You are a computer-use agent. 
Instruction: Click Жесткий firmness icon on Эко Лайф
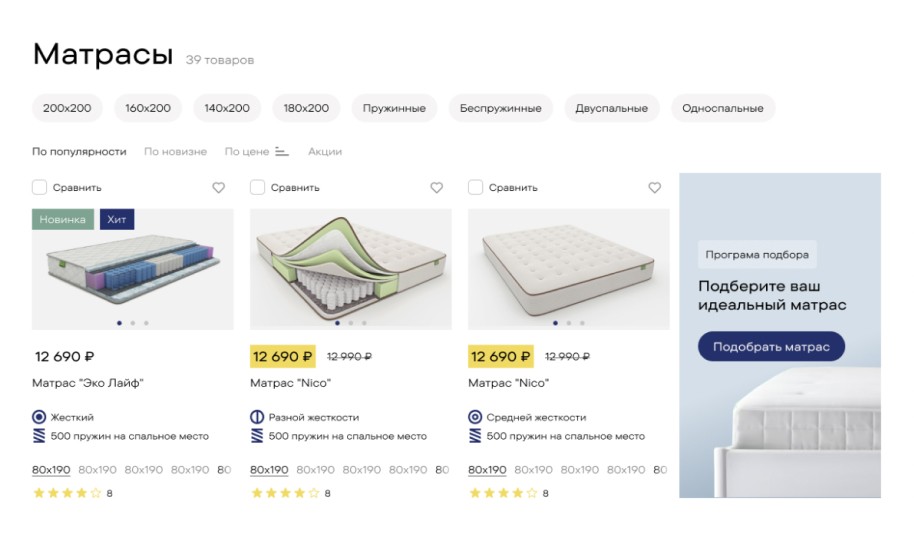(39, 417)
